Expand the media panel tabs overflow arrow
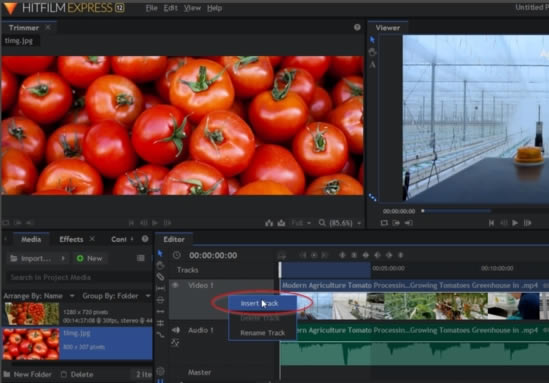This screenshot has height=383, width=549. click(x=132, y=239)
